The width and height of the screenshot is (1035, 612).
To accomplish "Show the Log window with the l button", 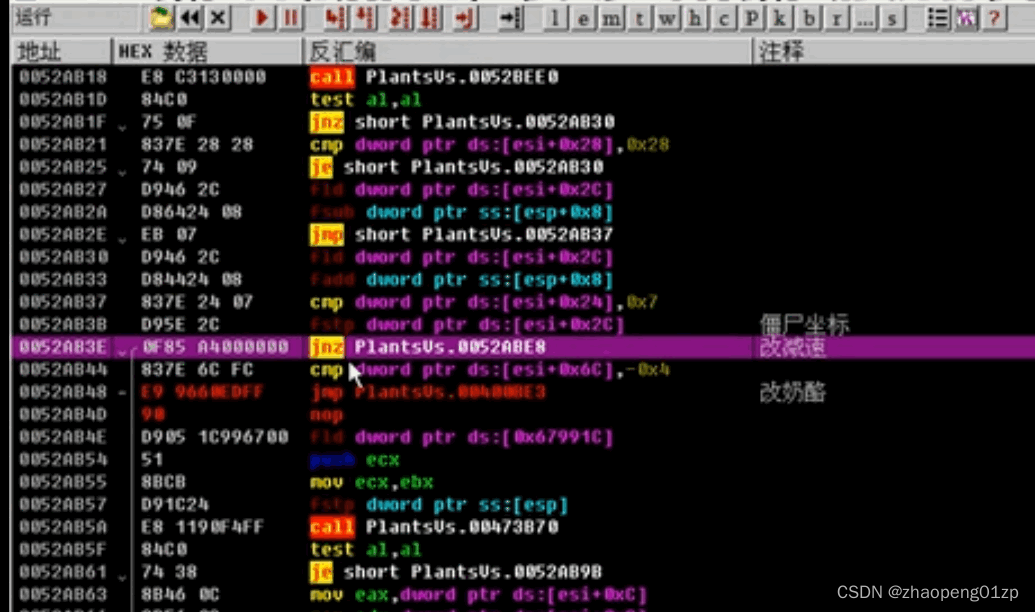I will tap(555, 18).
